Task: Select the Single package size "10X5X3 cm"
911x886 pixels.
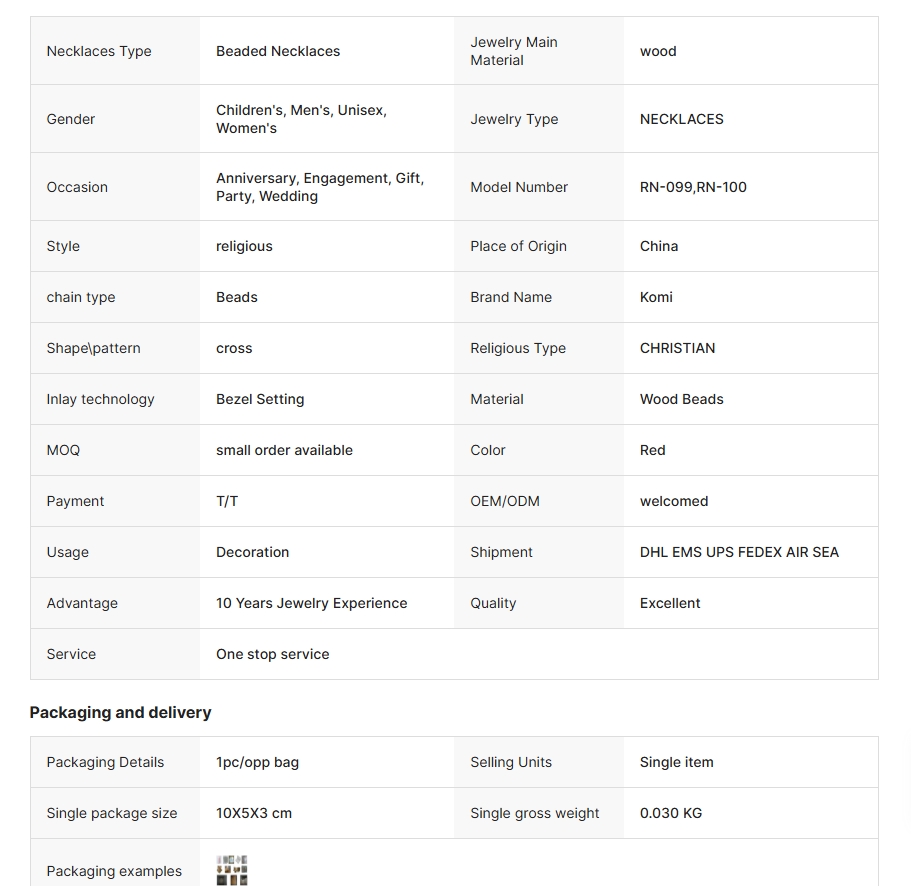Action: point(254,813)
